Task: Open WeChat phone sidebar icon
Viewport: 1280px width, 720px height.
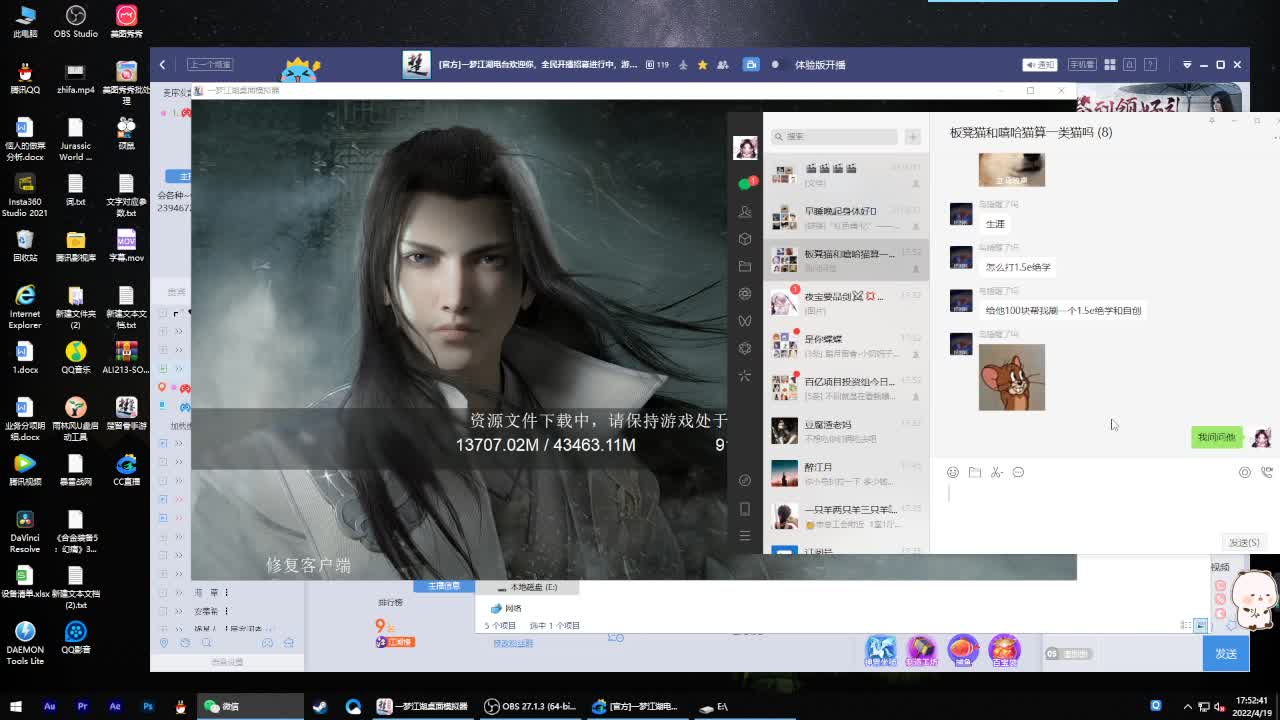Action: (745, 509)
